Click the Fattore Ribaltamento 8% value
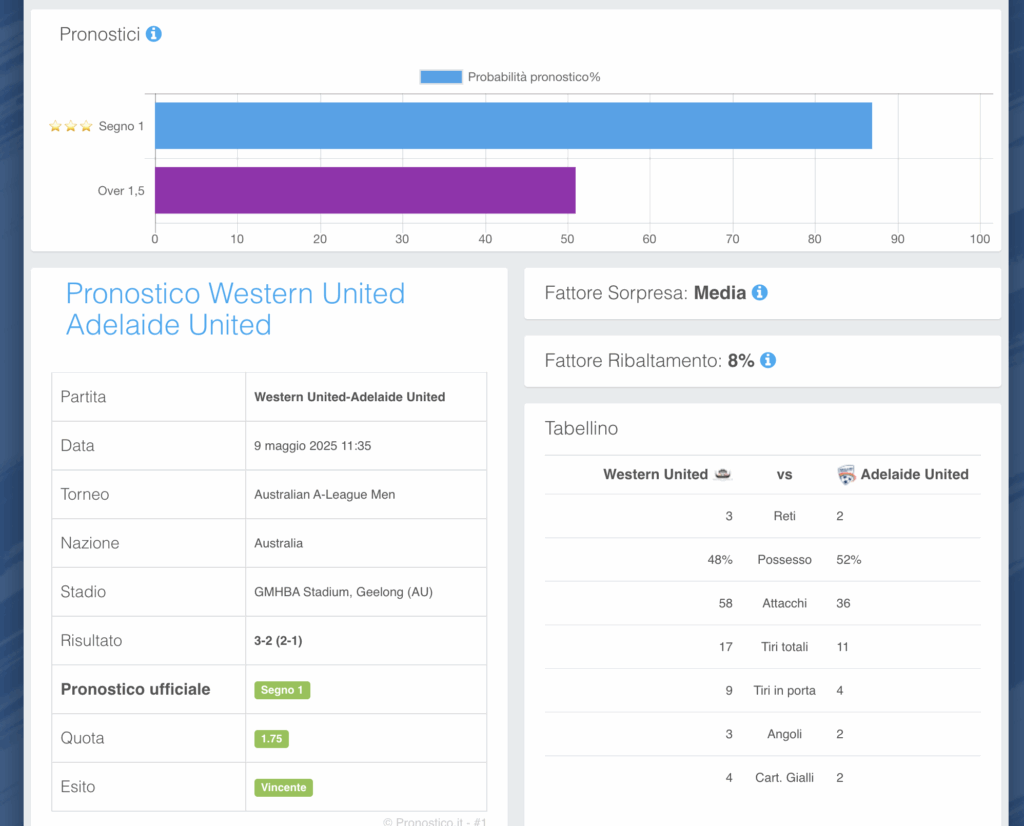Viewport: 1024px width, 826px height. click(741, 360)
